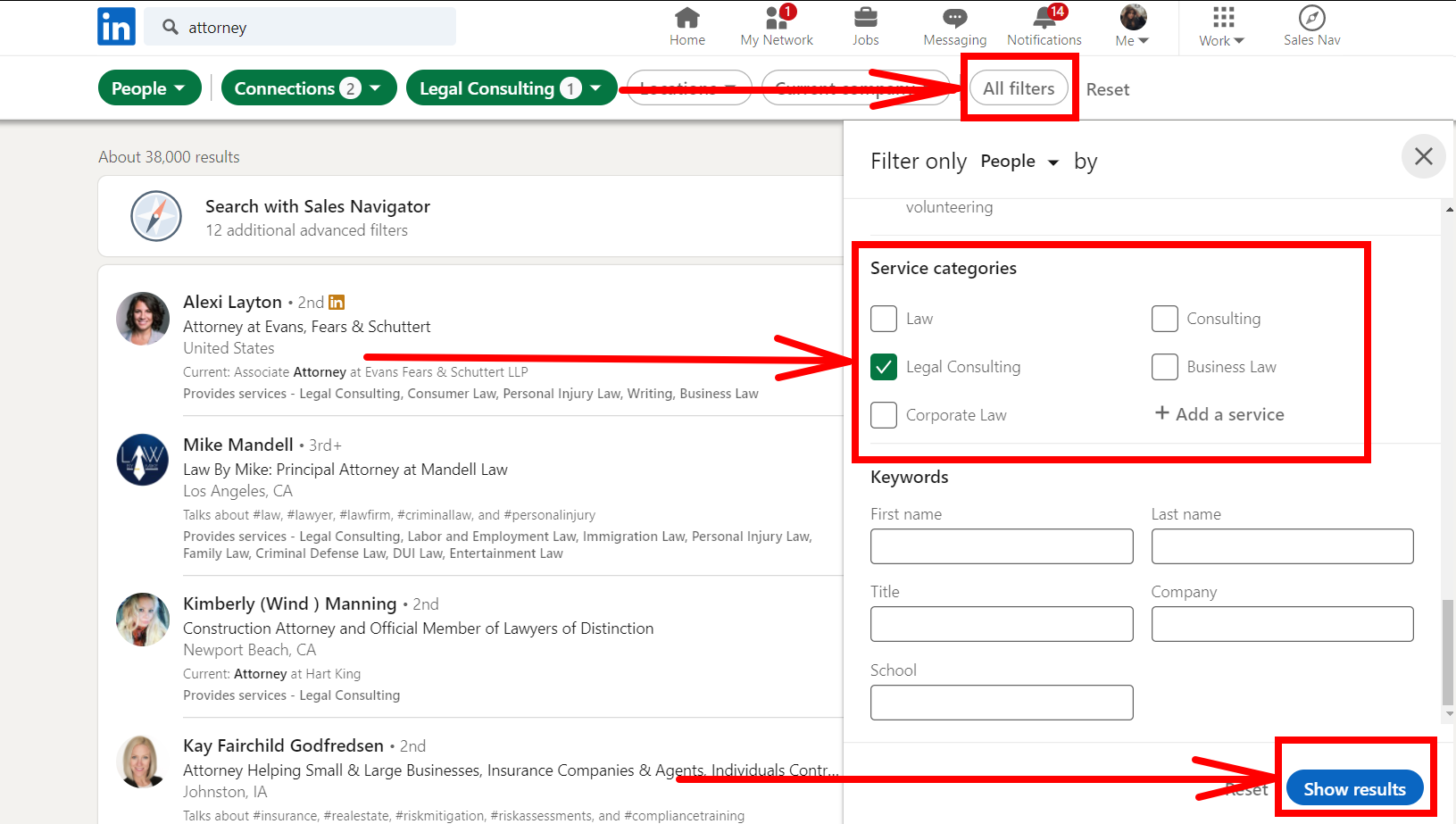Go to the Jobs briefcase icon
This screenshot has height=824, width=1456.
pyautogui.click(x=865, y=18)
